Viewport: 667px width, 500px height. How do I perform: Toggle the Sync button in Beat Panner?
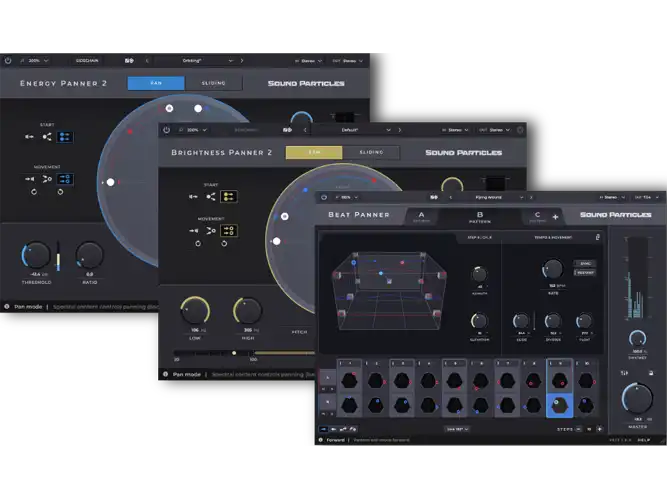(x=585, y=263)
